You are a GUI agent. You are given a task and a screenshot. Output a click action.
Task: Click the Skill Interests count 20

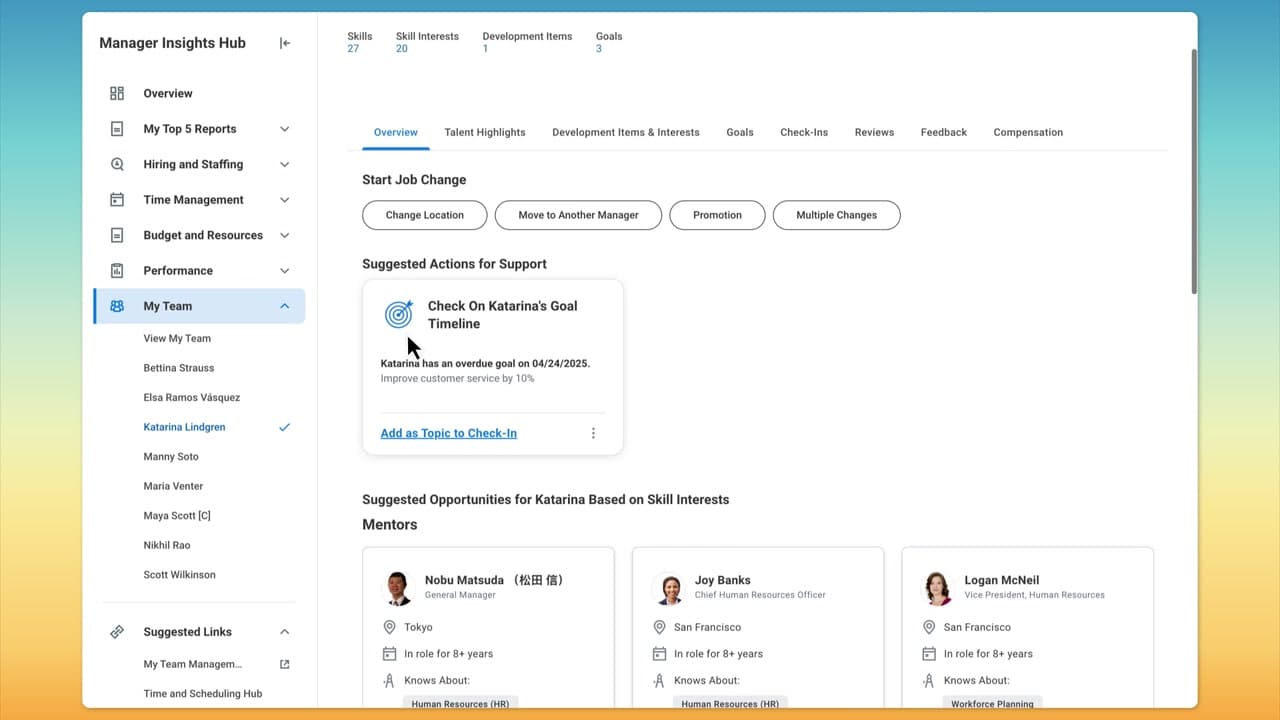click(x=402, y=48)
